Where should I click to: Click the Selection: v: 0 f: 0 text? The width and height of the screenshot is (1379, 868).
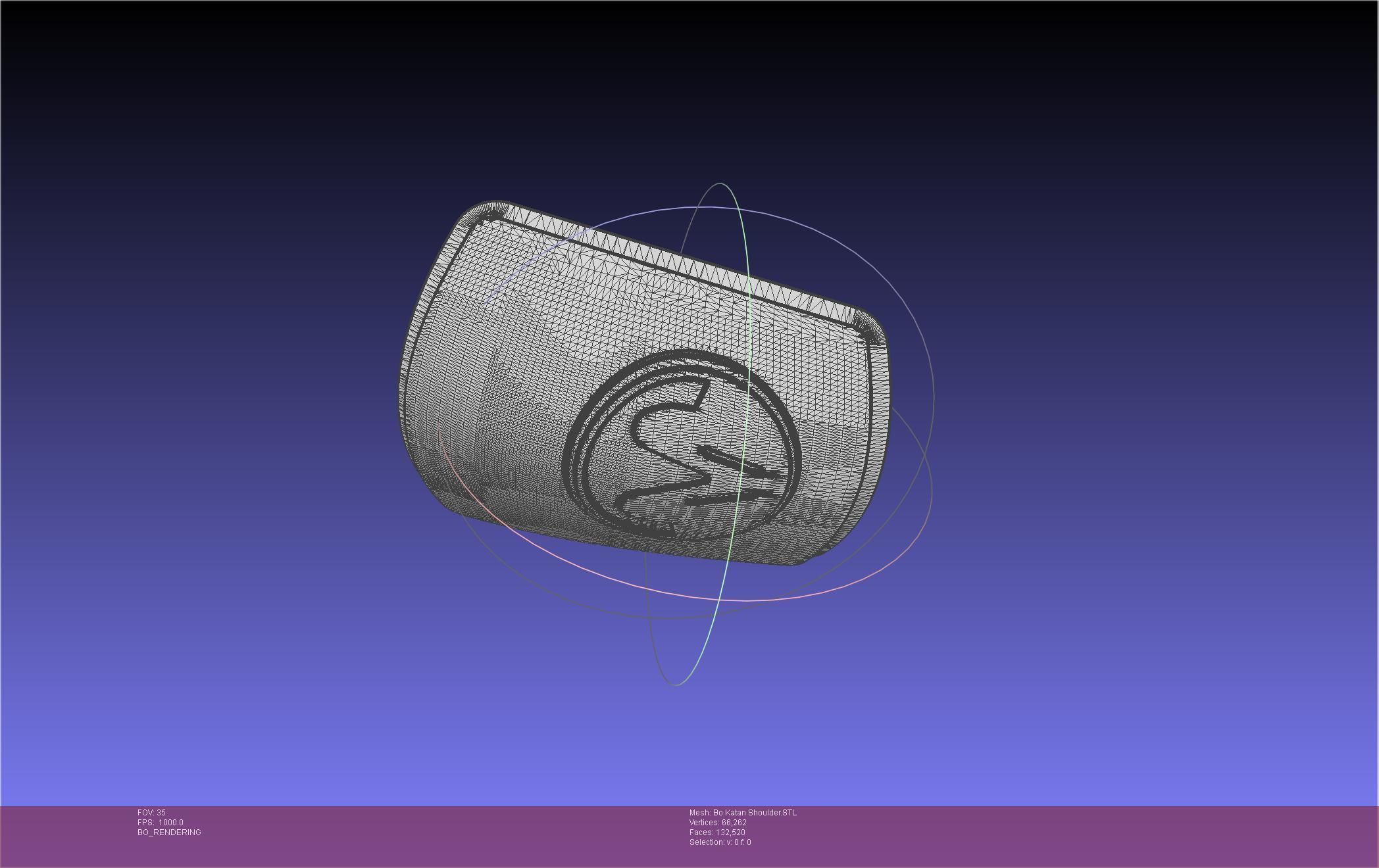click(x=720, y=842)
